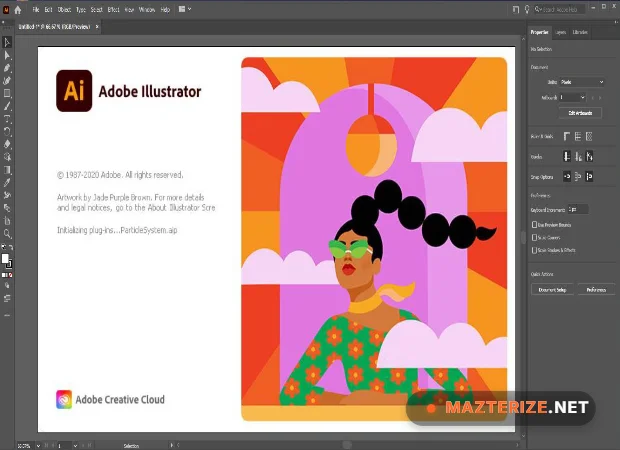Screen dimensions: 620x450
Task: Toggle the Show Rulers icon
Action: pyautogui.click(x=566, y=137)
